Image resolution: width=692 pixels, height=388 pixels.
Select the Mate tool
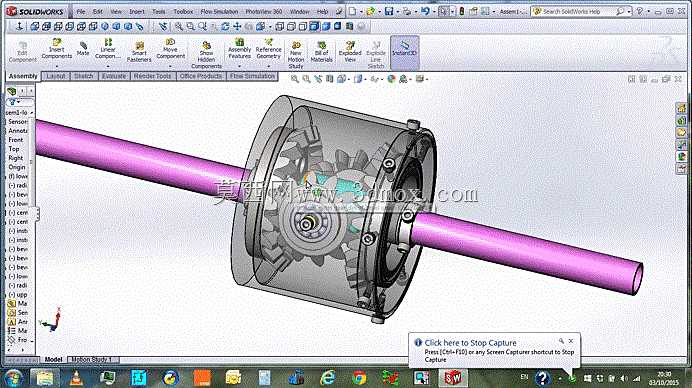(x=83, y=49)
